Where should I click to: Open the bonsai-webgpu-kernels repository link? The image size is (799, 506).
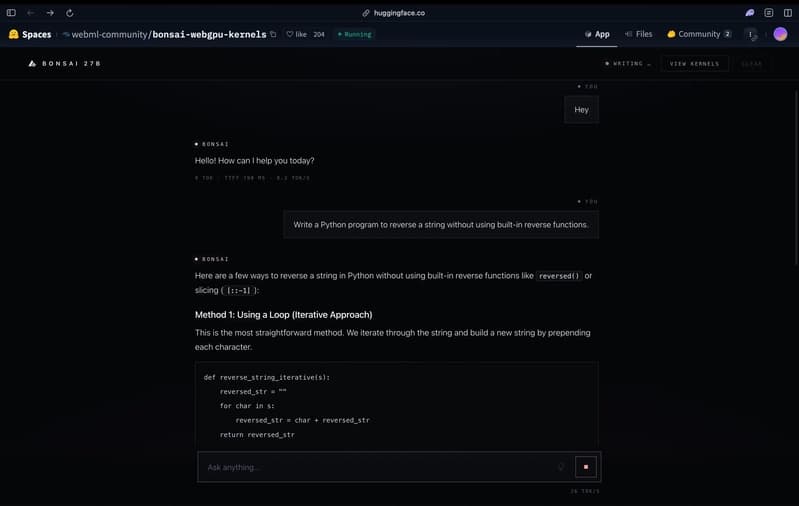click(x=209, y=34)
